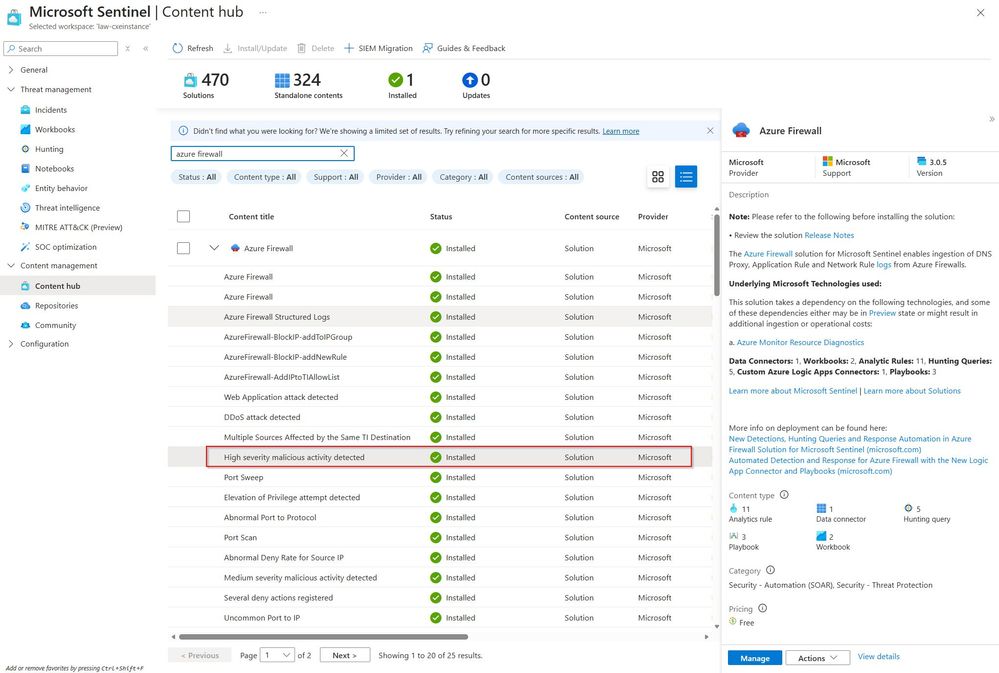Open the Category filter
999x673 pixels.
(463, 177)
